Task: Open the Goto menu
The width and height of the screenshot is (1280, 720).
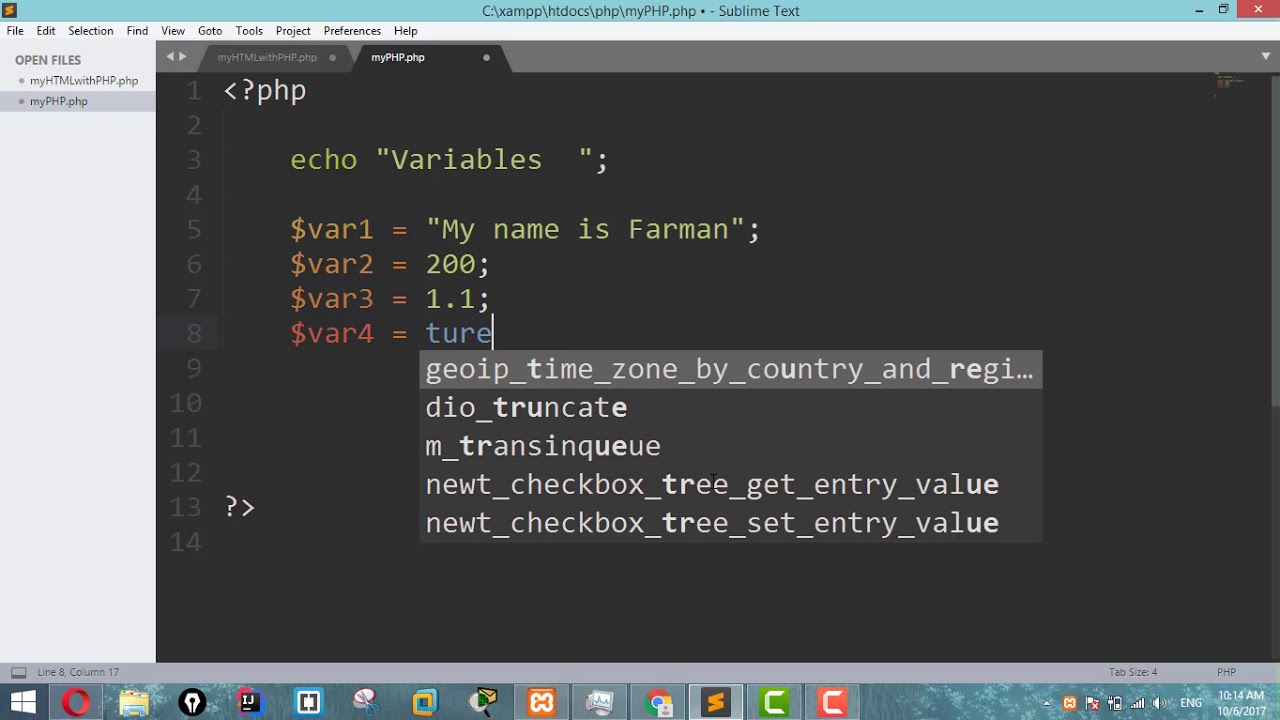Action: click(210, 30)
